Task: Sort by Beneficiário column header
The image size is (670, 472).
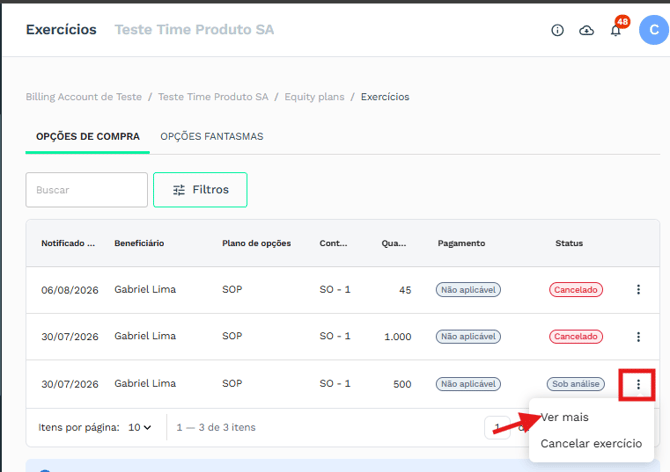Action: pyautogui.click(x=139, y=243)
